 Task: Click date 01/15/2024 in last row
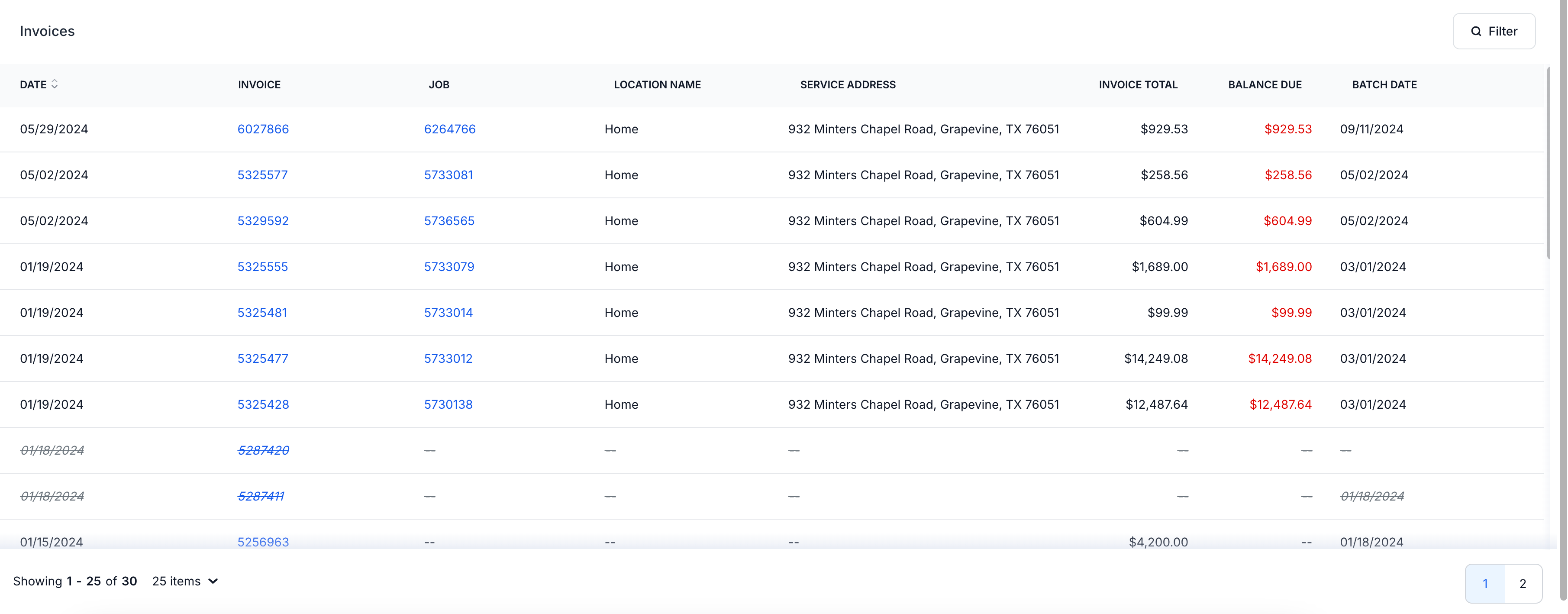click(52, 542)
